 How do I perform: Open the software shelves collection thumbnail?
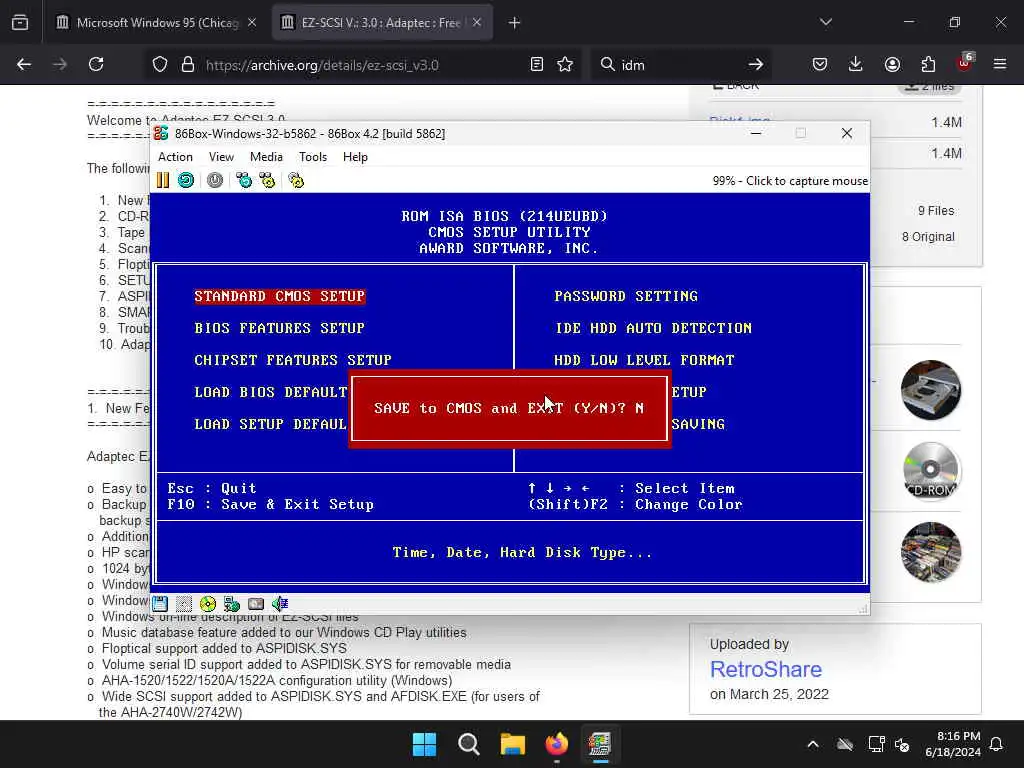(931, 552)
